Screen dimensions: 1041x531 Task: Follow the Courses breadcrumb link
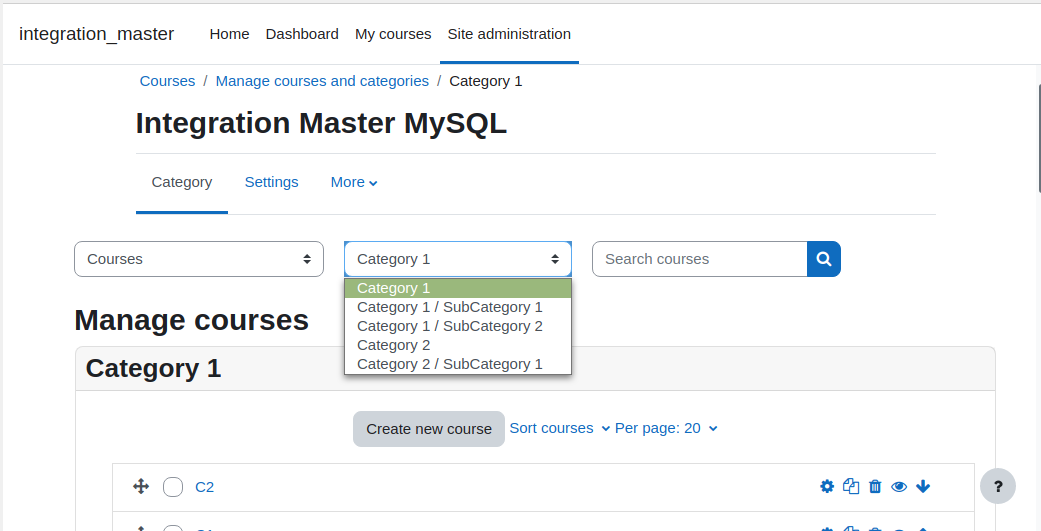[x=167, y=81]
